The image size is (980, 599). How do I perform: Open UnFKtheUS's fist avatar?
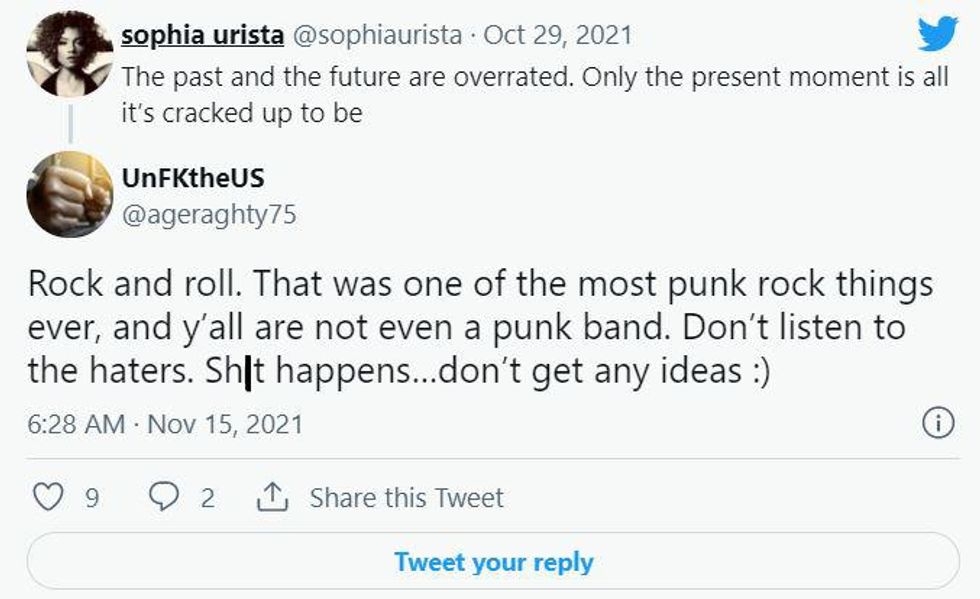tap(69, 194)
